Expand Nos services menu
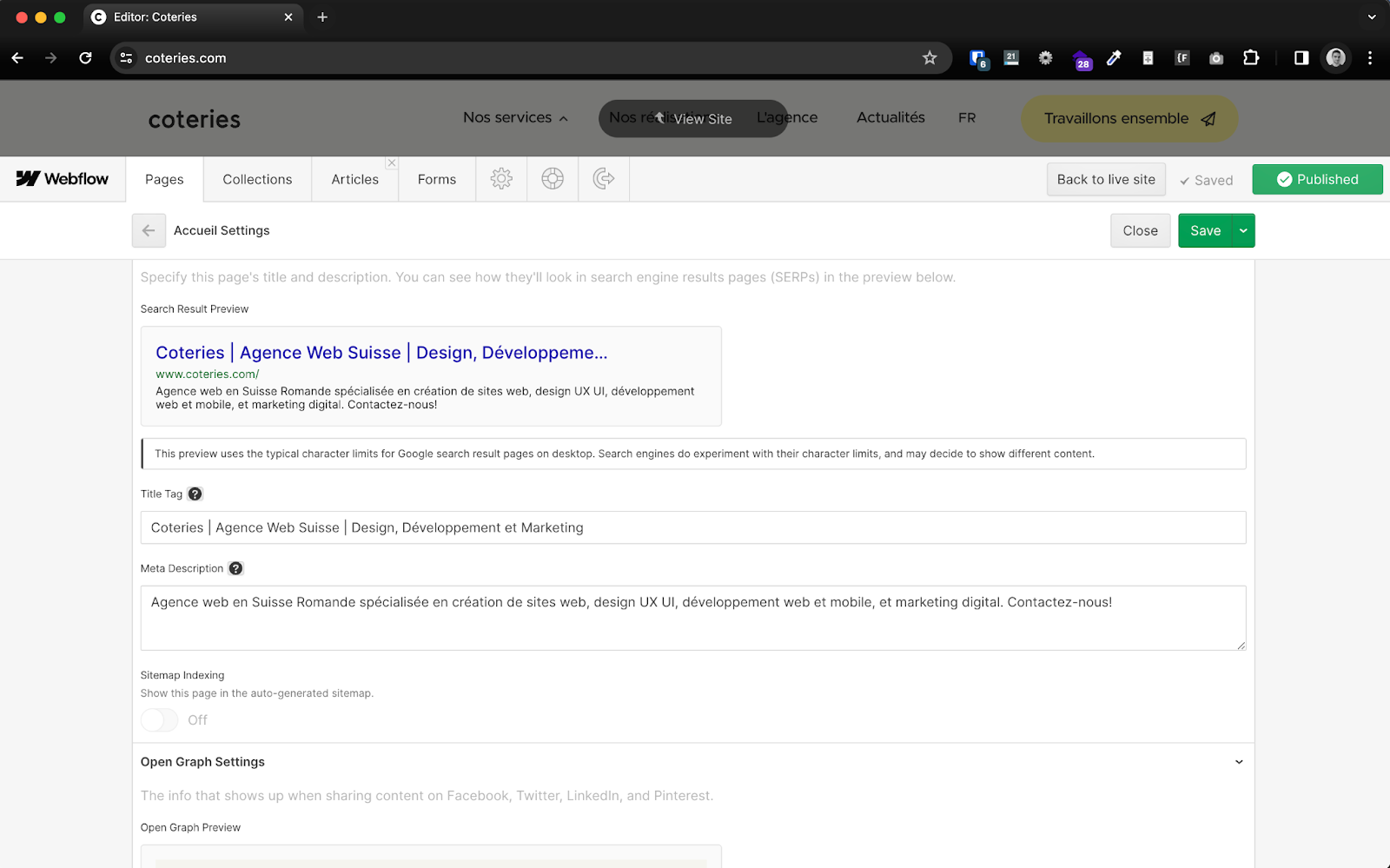 pos(515,117)
